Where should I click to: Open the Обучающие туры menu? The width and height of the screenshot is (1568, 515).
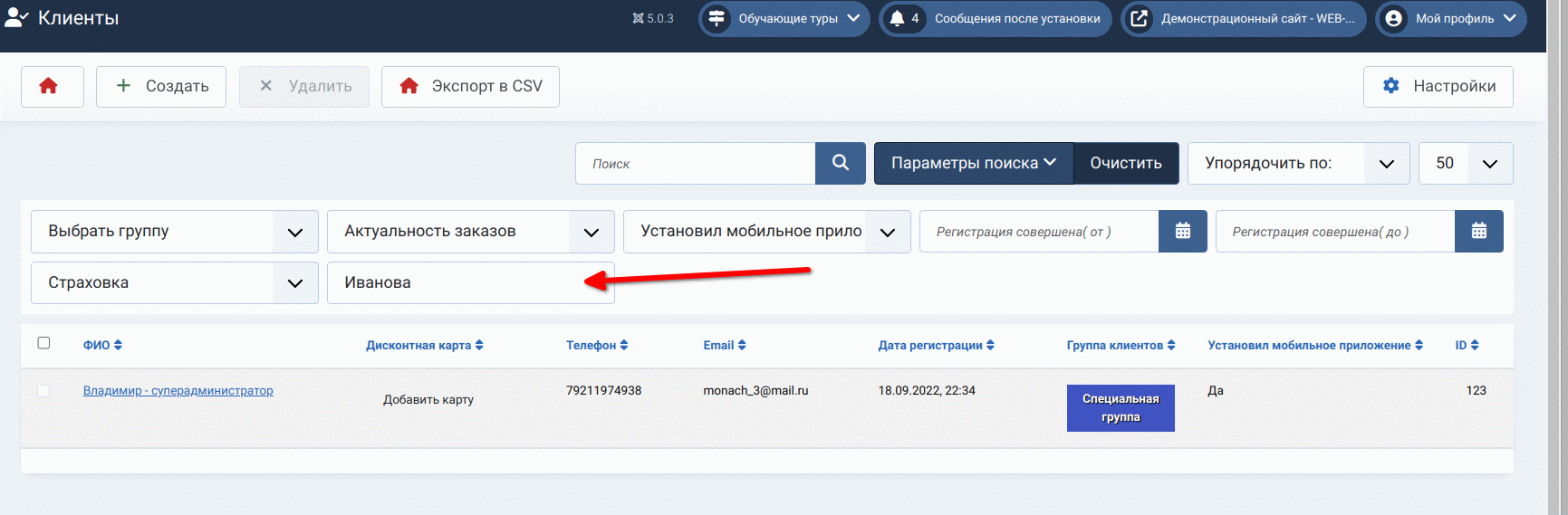tap(784, 19)
